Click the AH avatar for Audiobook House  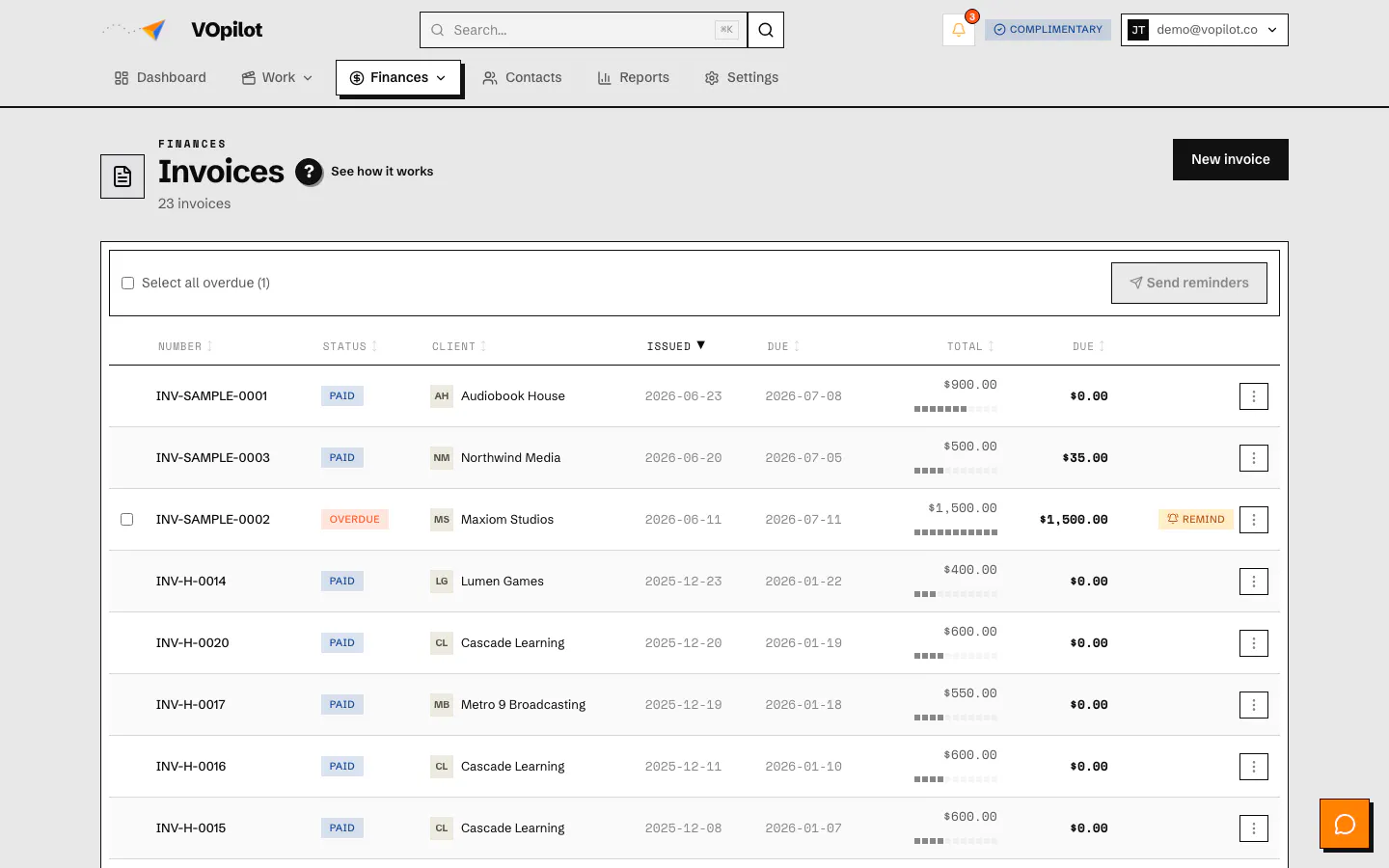(442, 396)
